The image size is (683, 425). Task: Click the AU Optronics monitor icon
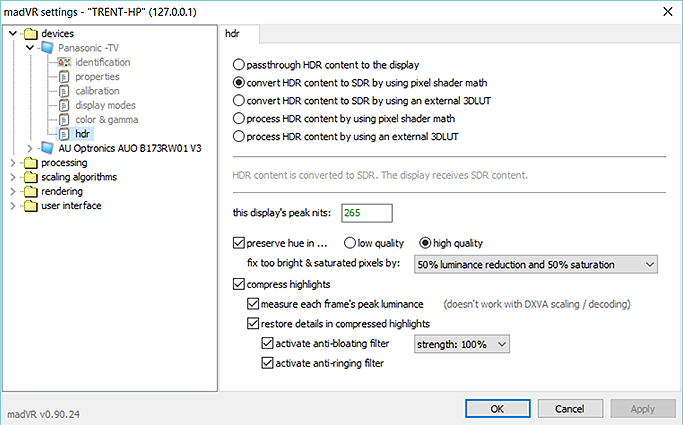tap(47, 148)
